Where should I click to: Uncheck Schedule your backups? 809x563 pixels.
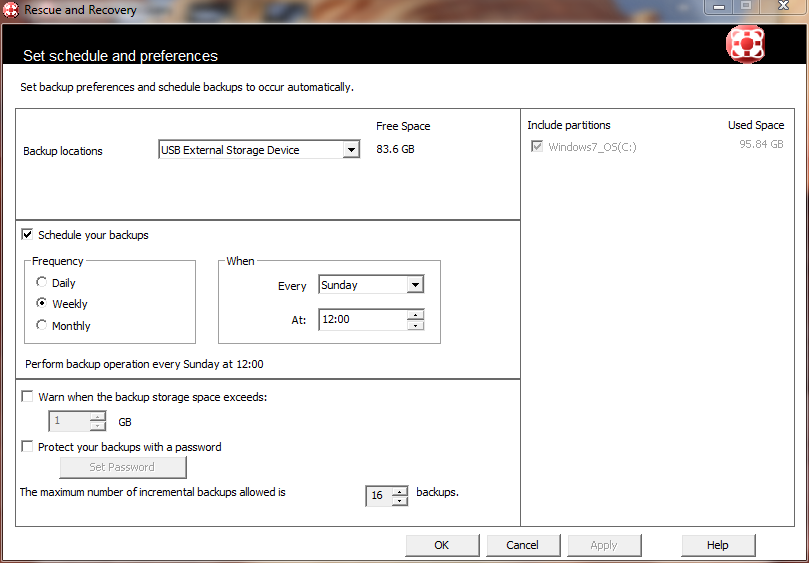(x=27, y=235)
